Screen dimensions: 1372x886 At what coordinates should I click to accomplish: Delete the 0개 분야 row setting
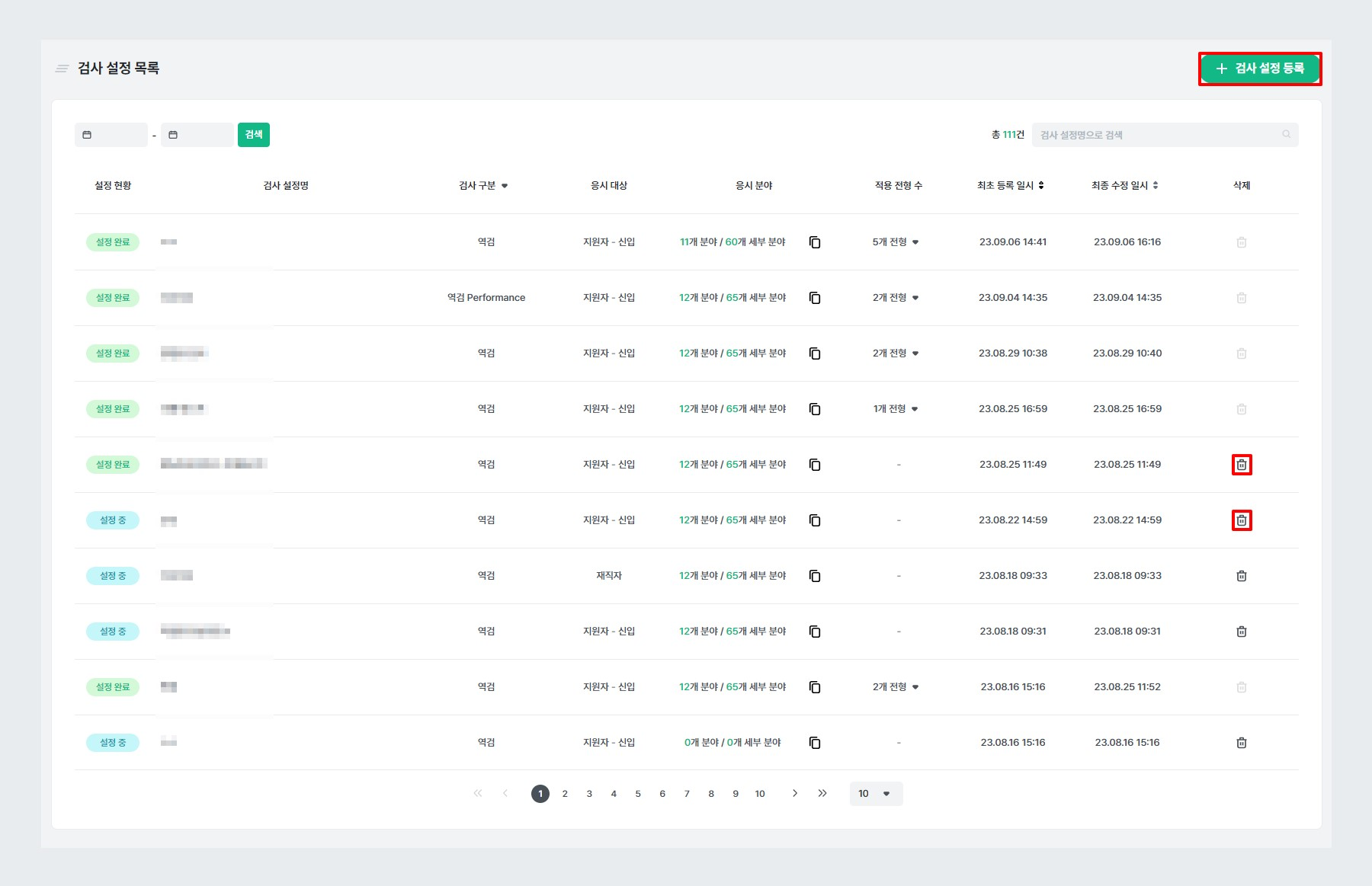click(1242, 743)
